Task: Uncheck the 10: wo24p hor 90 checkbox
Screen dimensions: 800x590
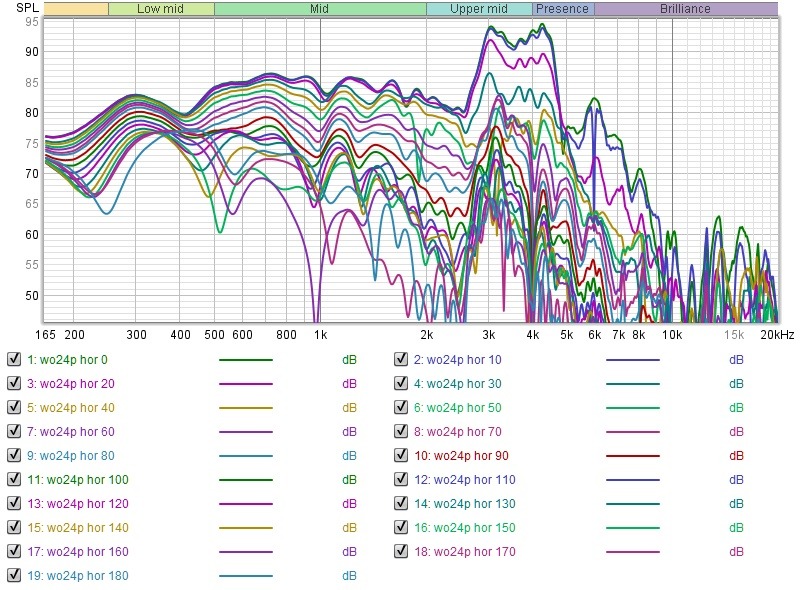Action: (401, 455)
